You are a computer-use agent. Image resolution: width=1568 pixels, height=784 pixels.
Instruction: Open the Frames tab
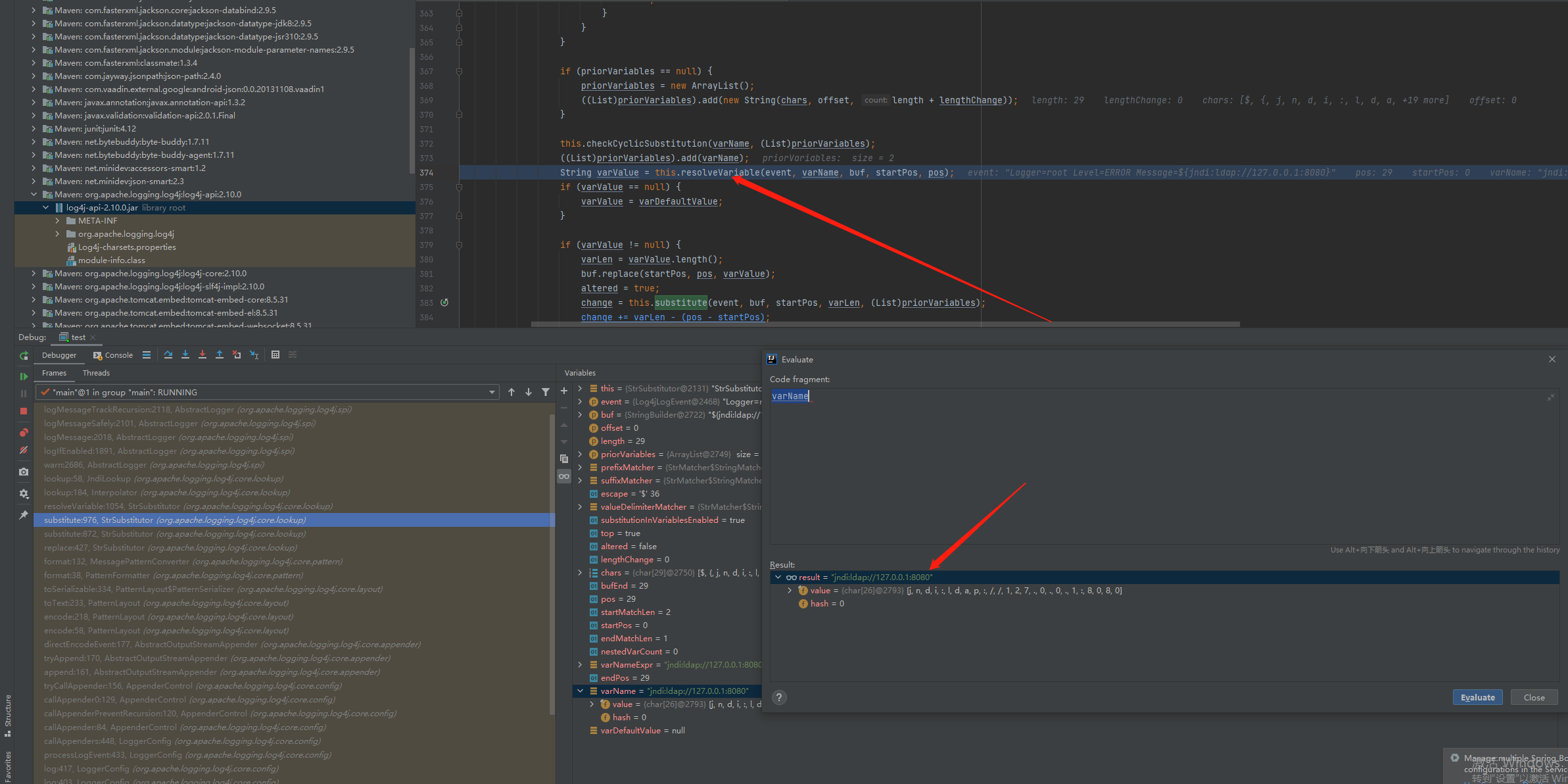[54, 373]
